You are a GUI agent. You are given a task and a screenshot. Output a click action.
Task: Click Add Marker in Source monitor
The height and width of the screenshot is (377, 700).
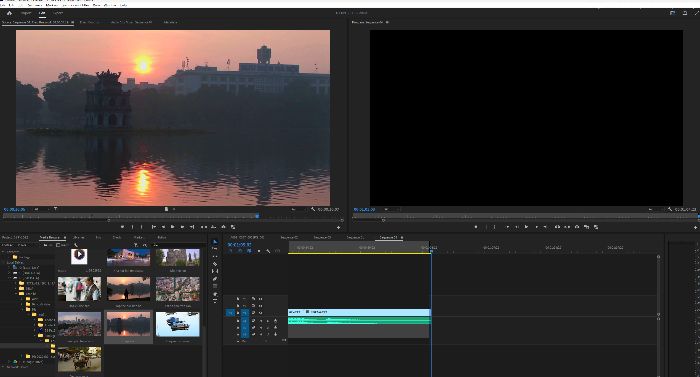(122, 227)
